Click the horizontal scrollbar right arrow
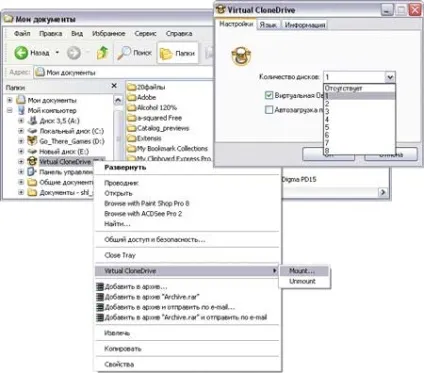424x373 pixels. (383, 192)
